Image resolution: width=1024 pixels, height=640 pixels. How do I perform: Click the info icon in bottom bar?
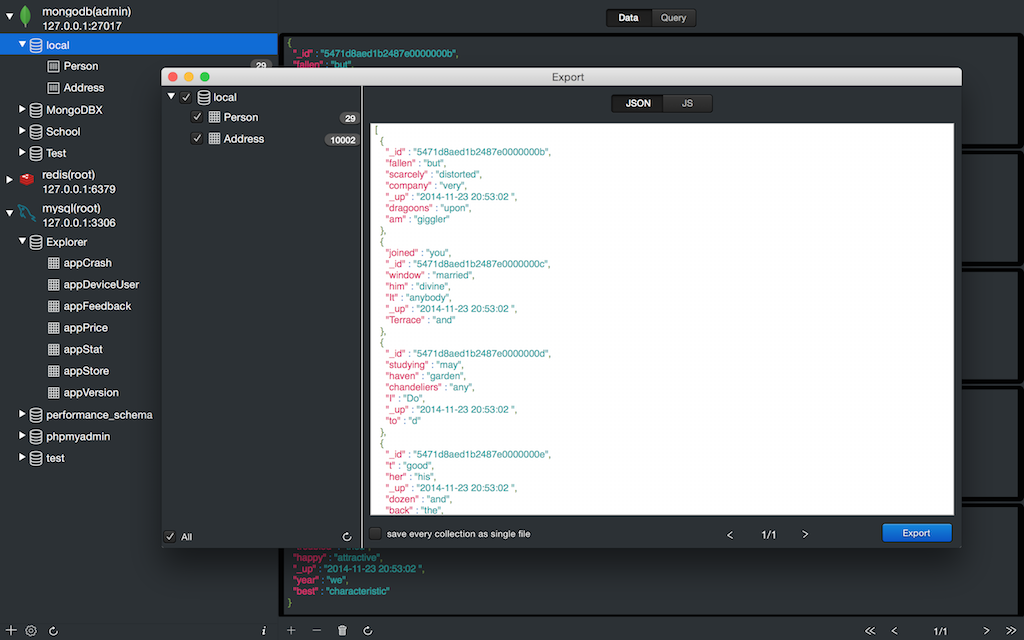click(263, 631)
